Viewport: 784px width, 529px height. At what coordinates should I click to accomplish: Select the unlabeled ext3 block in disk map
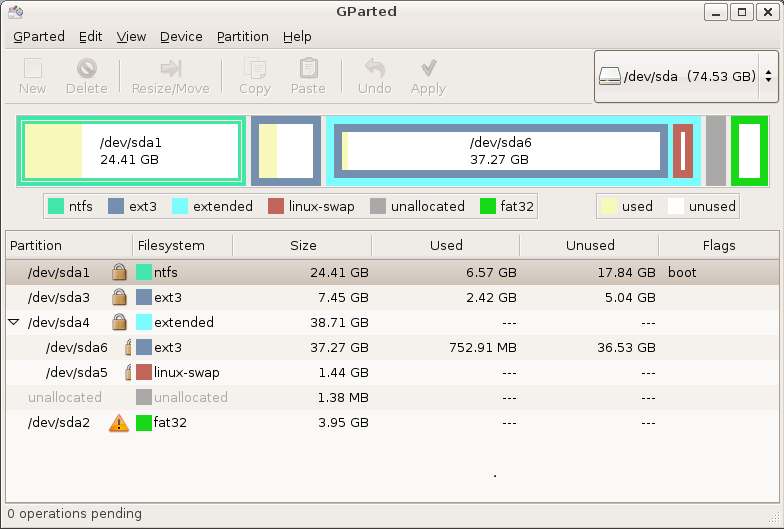click(x=286, y=151)
